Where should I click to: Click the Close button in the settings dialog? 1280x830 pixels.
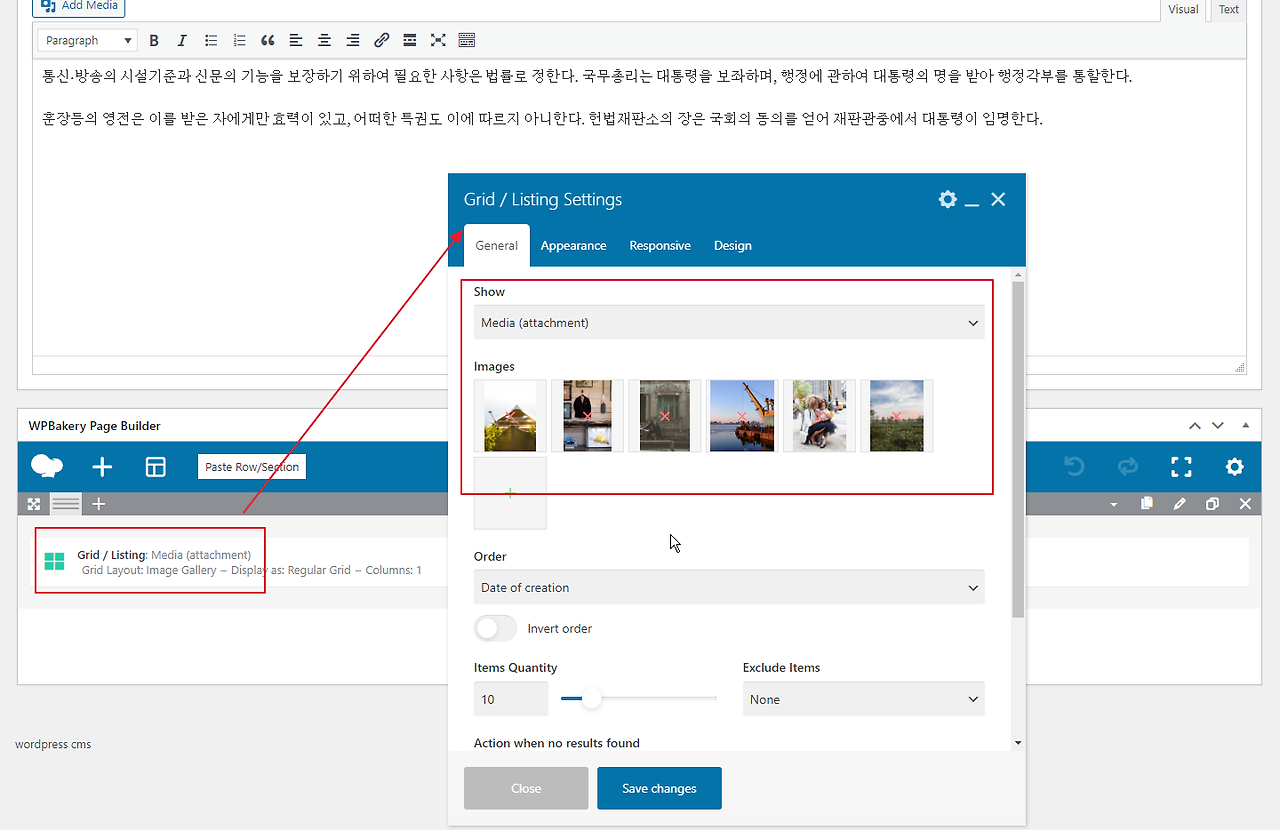coord(526,788)
